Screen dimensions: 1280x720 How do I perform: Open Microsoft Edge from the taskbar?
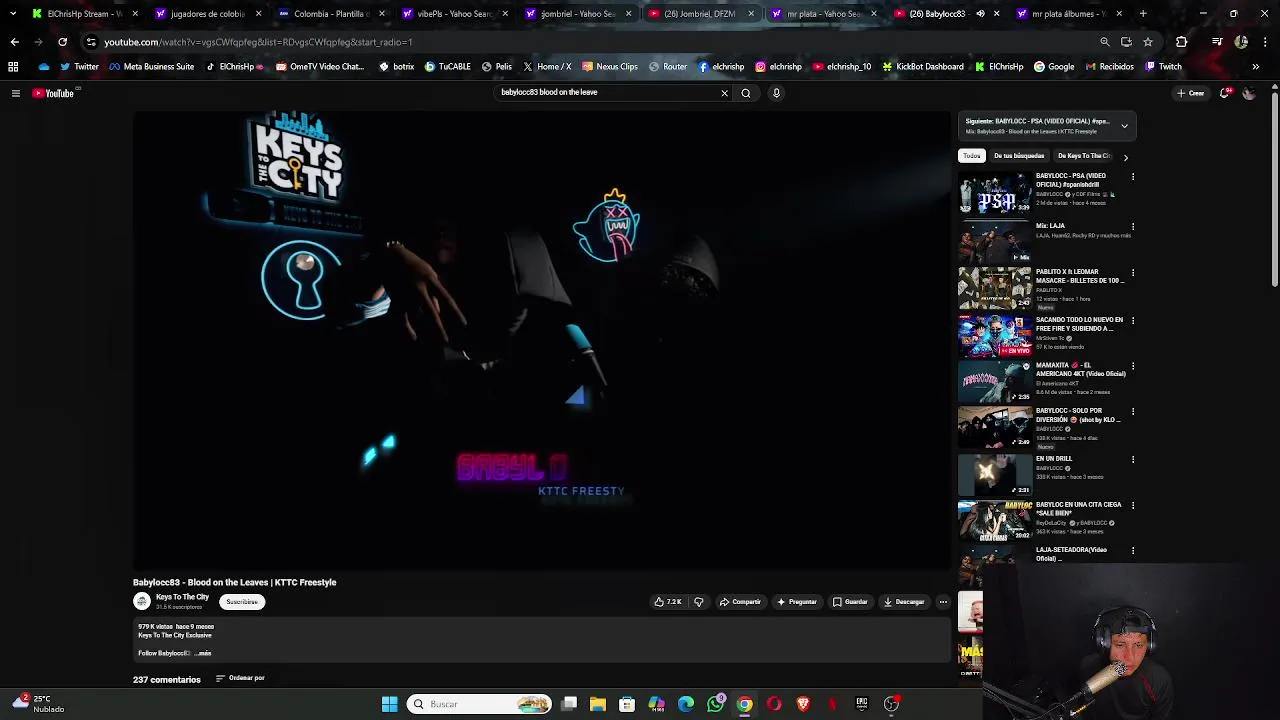click(686, 704)
